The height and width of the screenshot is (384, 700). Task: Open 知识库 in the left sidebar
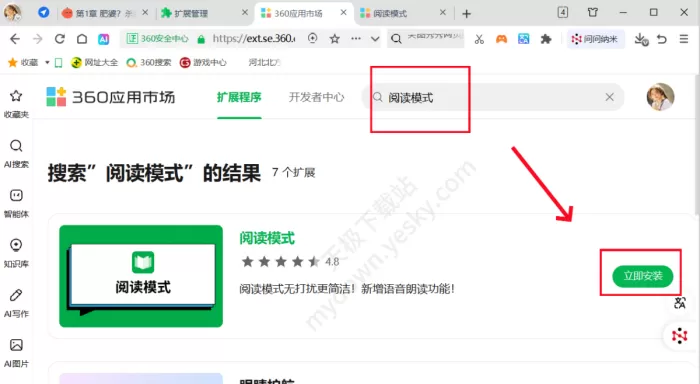tap(16, 253)
